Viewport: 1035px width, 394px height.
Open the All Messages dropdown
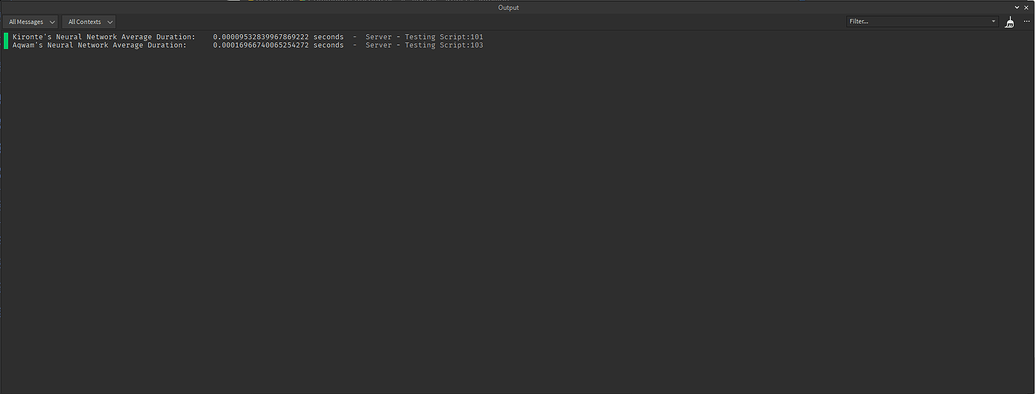pos(30,22)
